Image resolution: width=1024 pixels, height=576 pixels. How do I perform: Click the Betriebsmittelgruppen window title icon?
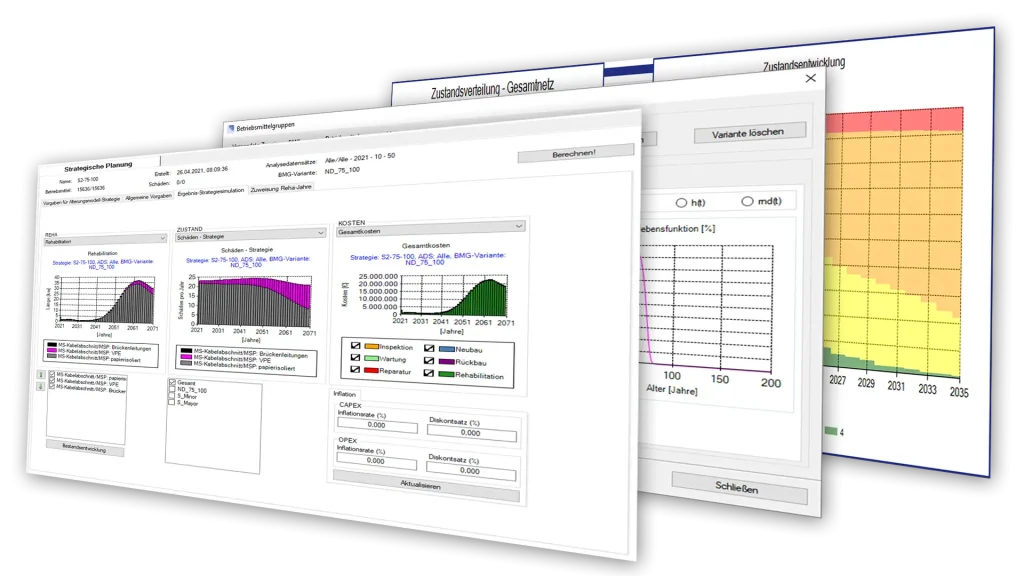230,128
